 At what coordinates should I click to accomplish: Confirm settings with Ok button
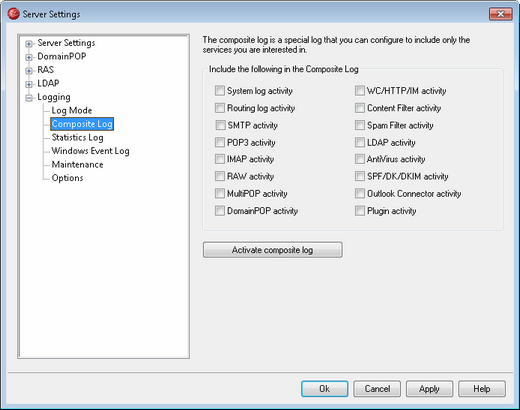[325, 389]
